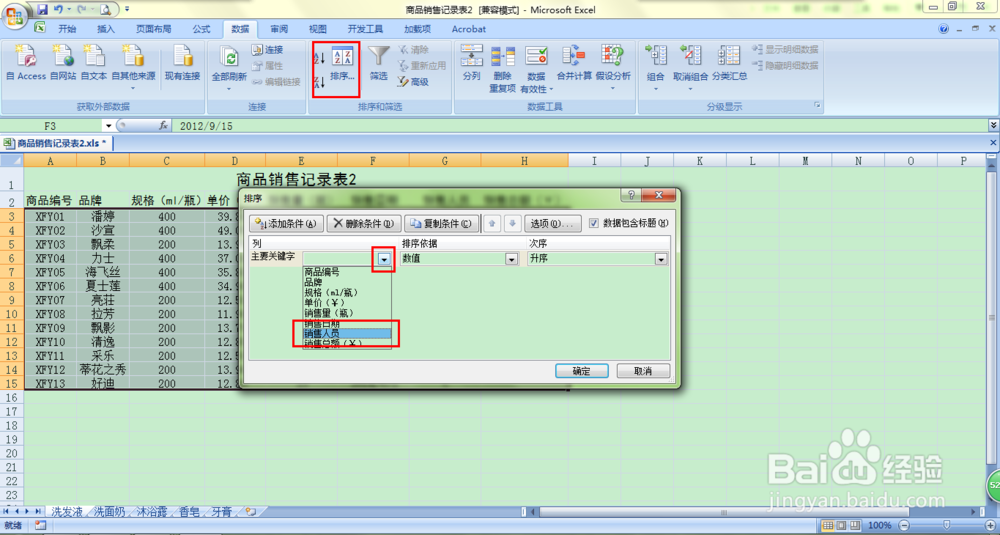The height and width of the screenshot is (535, 1000).
Task: Click the 合并计算 consolidate icon
Action: tap(574, 62)
